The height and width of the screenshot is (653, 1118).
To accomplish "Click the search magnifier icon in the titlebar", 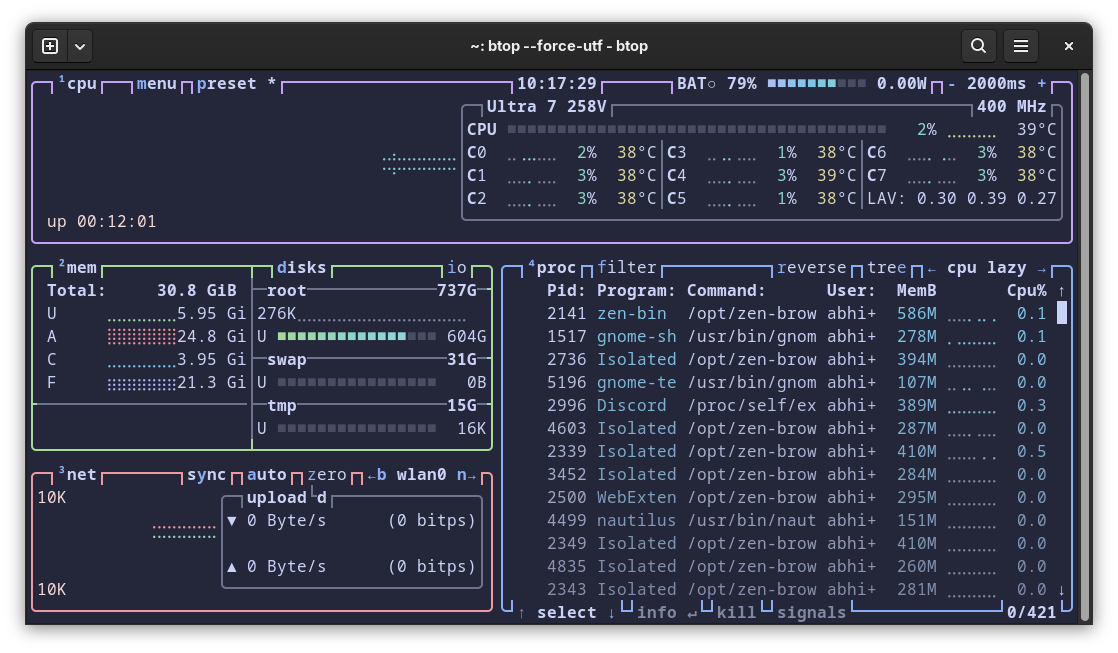I will pyautogui.click(x=978, y=45).
